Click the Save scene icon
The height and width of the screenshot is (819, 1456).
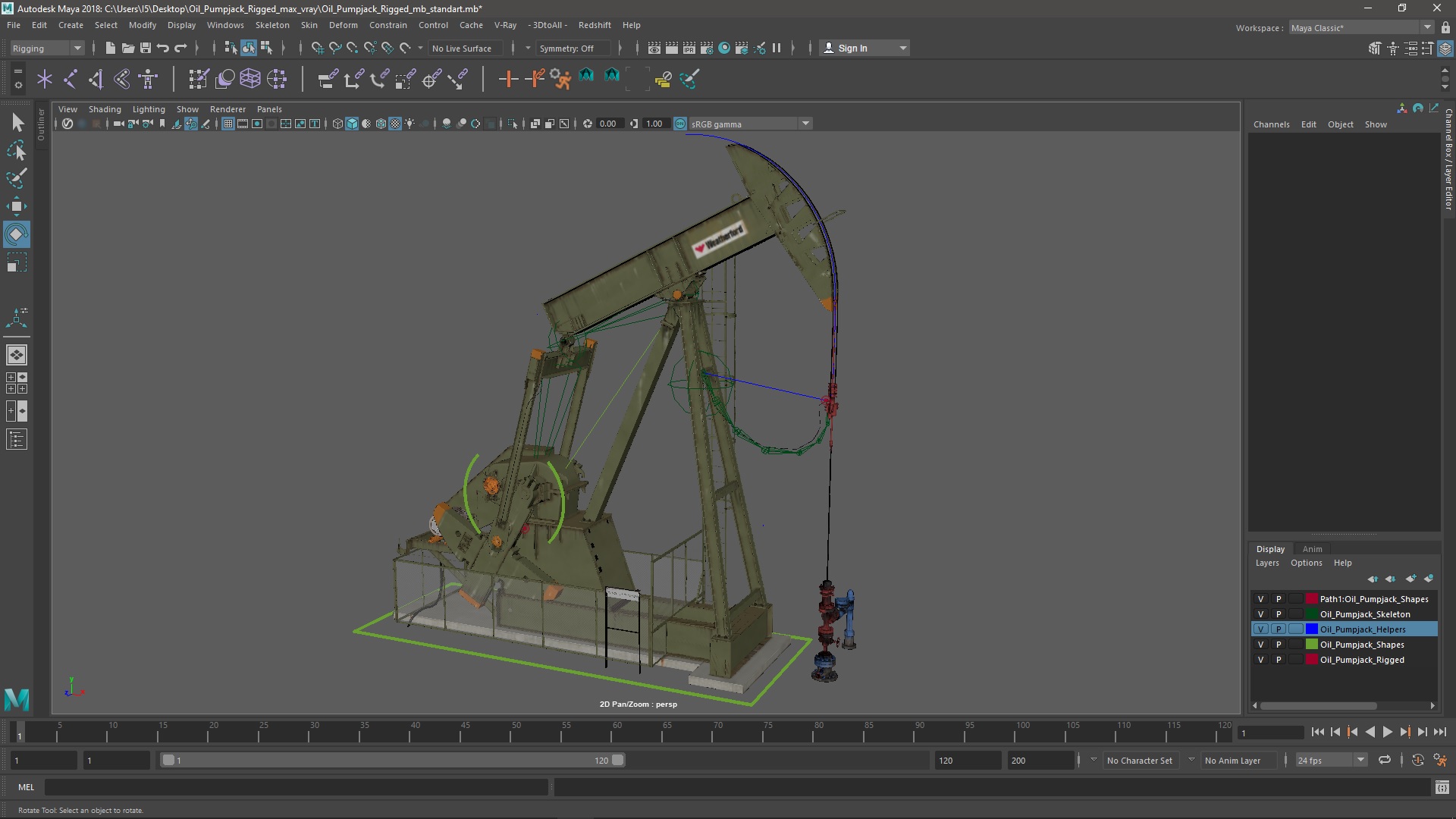pyautogui.click(x=145, y=48)
